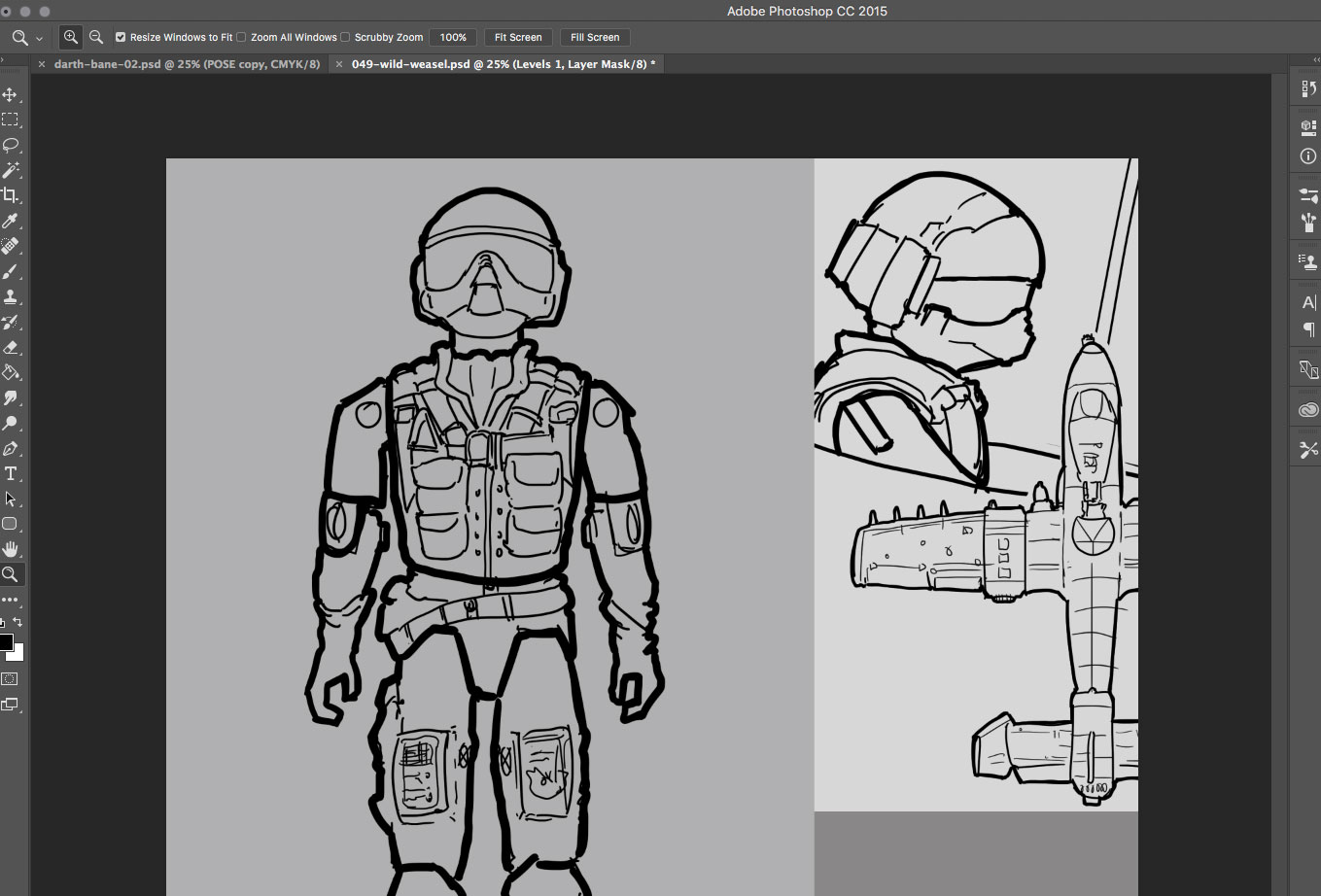1321x896 pixels.
Task: Uncheck Resize Windows to Fit
Action: [121, 37]
